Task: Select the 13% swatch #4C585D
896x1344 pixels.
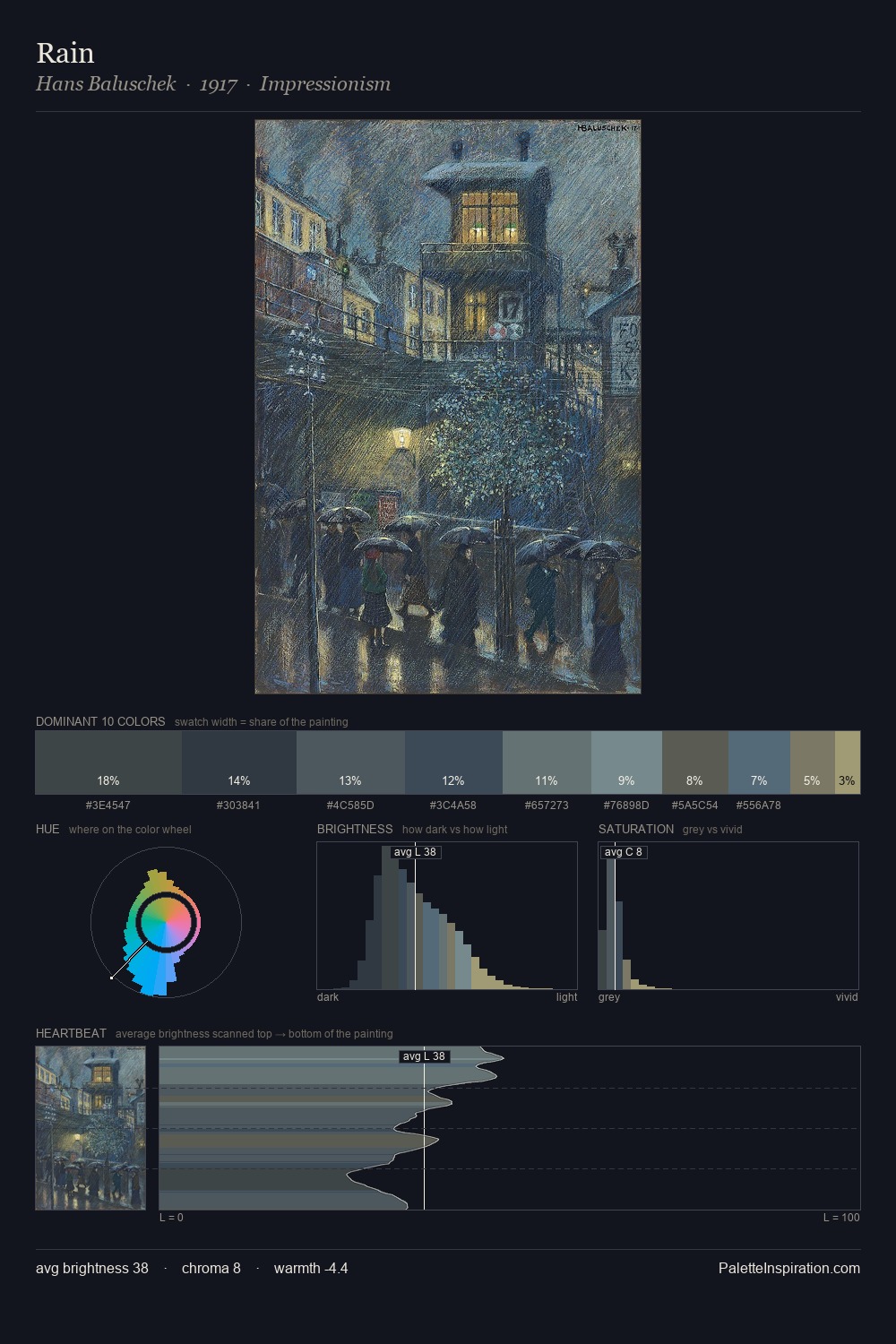Action: point(350,762)
